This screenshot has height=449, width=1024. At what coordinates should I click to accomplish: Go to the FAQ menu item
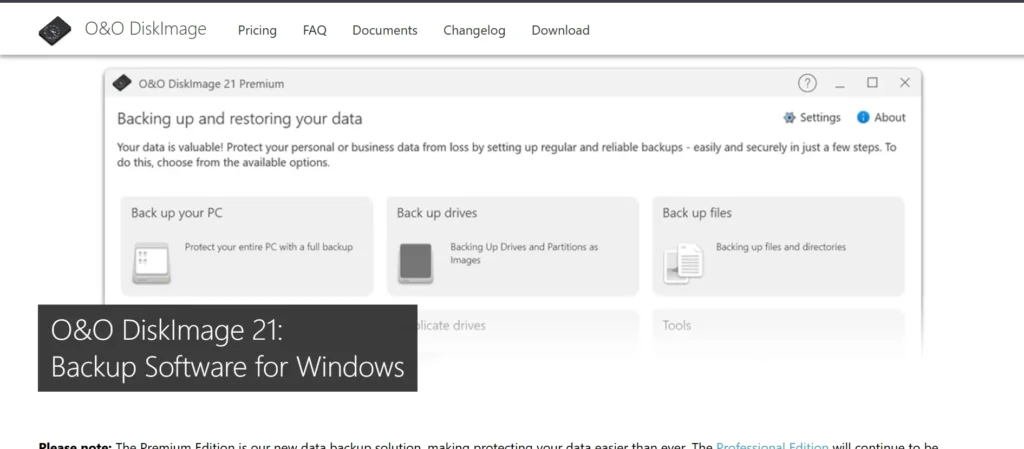point(315,30)
